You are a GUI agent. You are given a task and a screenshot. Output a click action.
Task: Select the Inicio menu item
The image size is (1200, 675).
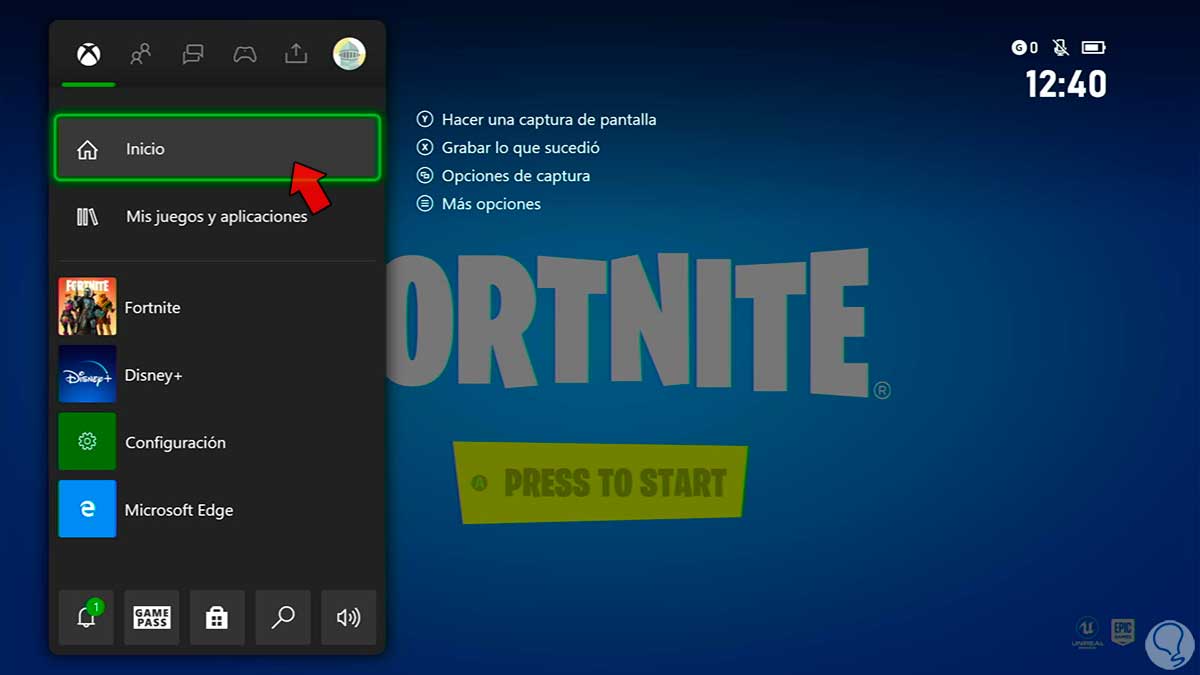point(217,148)
